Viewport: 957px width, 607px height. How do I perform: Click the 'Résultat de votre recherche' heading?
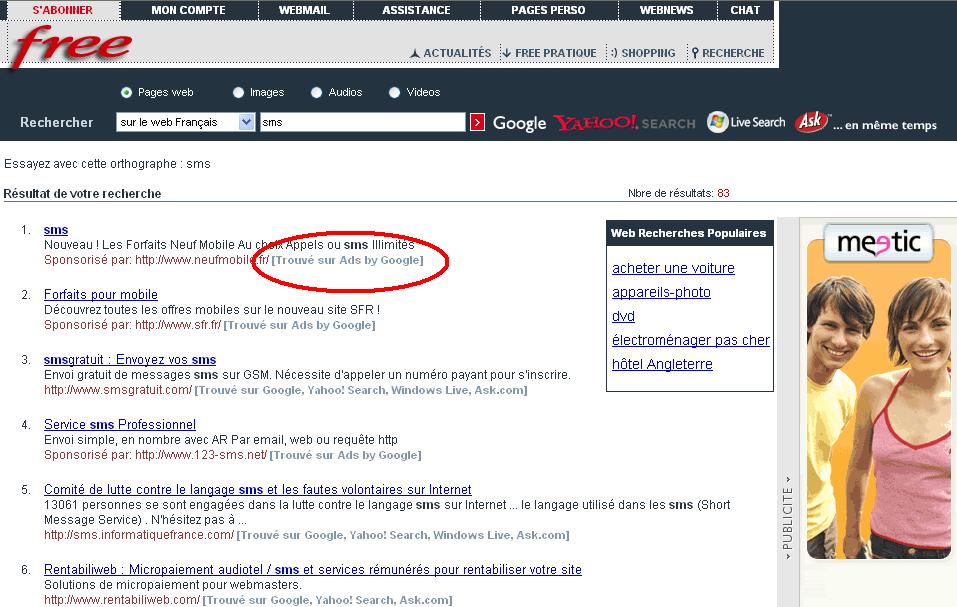click(82, 194)
